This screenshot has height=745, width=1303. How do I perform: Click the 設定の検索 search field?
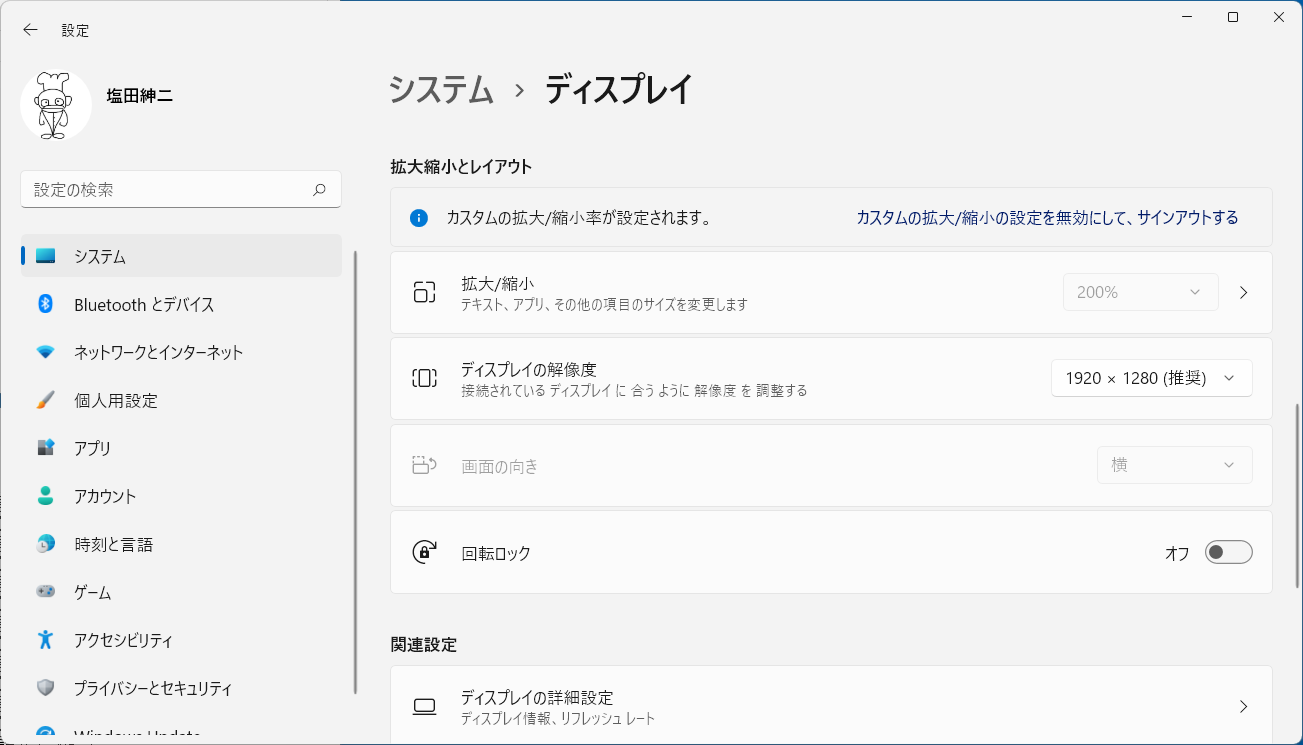pos(181,189)
